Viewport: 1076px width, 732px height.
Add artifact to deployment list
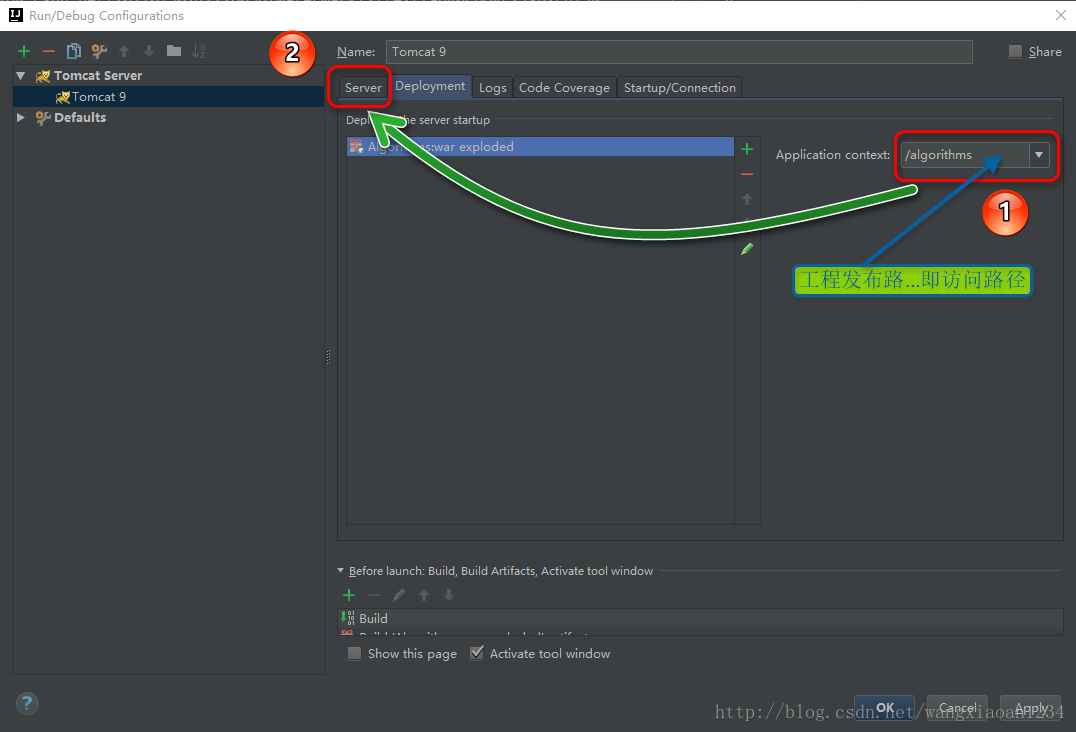coord(747,149)
